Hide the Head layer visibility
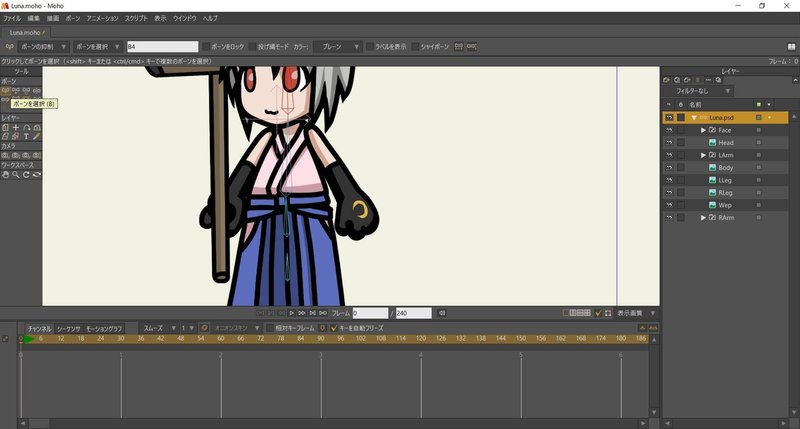 (x=669, y=143)
